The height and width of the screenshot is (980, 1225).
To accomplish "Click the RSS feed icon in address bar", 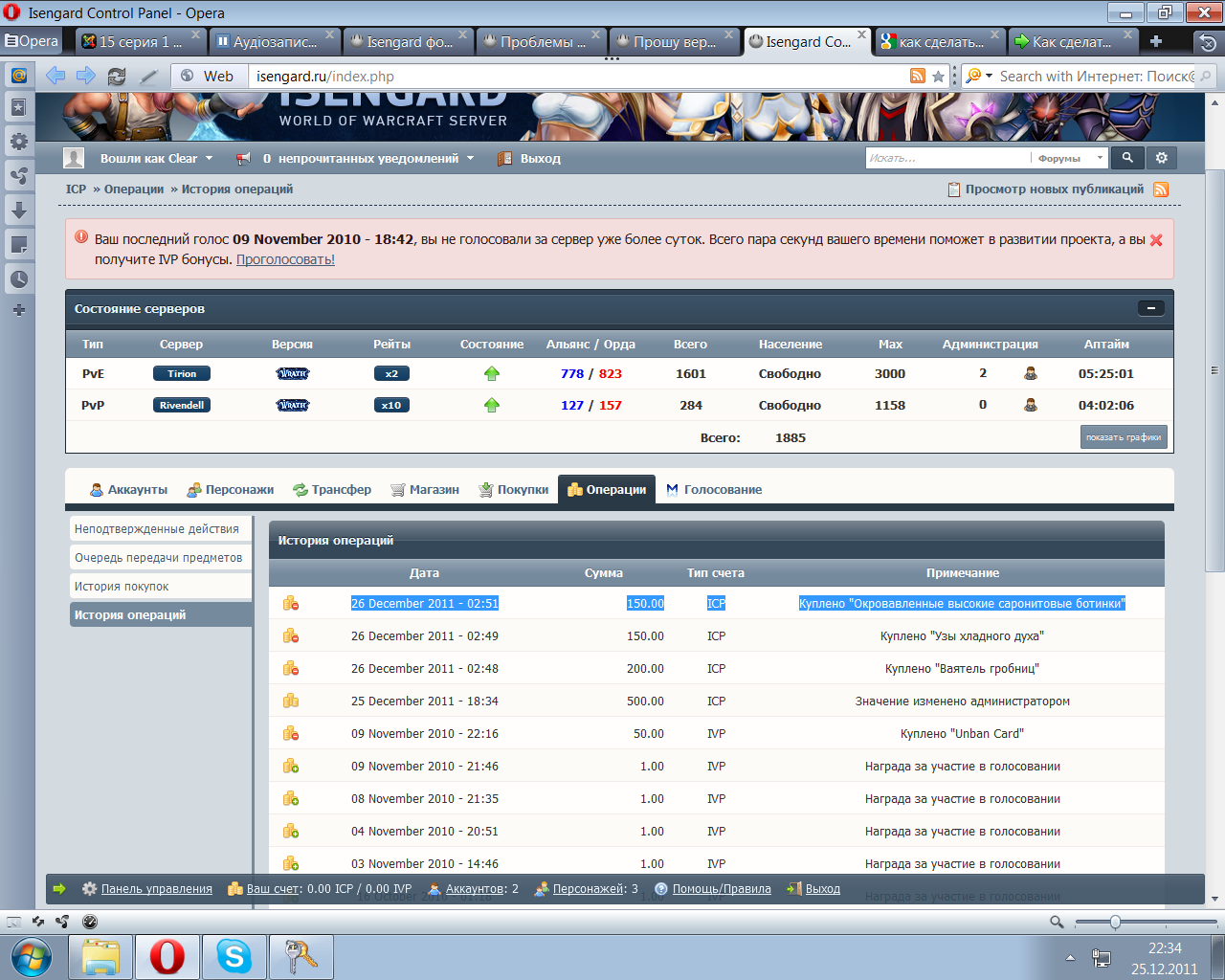I will 917,77.
